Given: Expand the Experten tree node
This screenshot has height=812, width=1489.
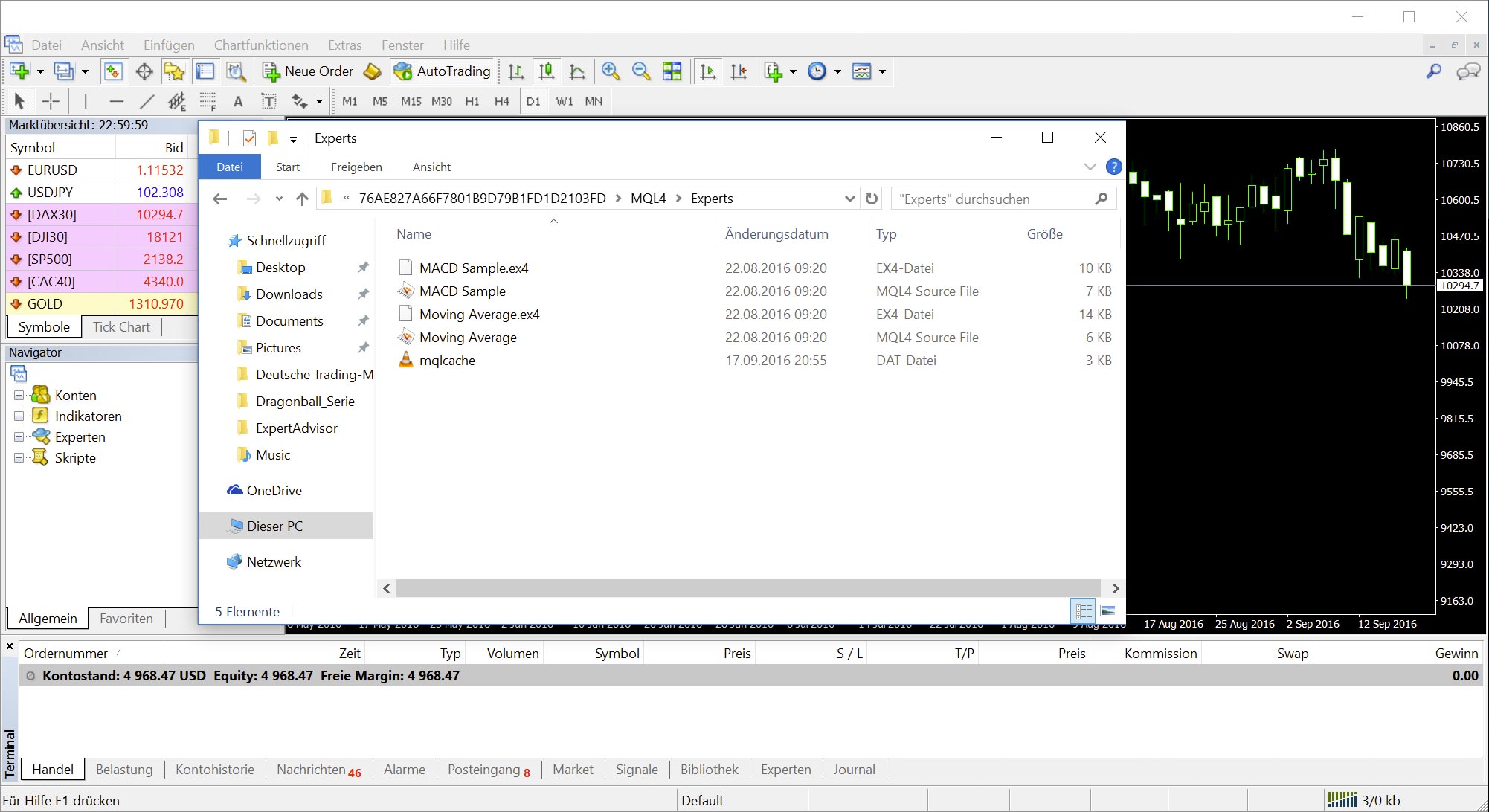Looking at the screenshot, I should [x=19, y=436].
